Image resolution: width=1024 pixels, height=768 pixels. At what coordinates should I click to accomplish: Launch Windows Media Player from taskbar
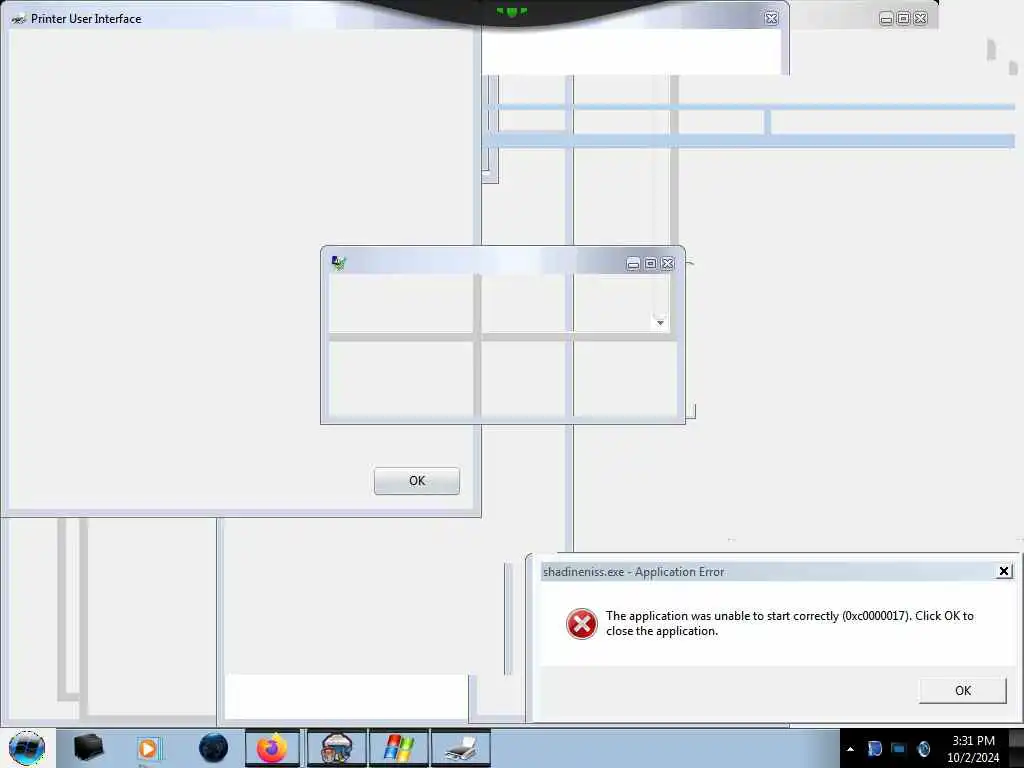click(x=149, y=748)
